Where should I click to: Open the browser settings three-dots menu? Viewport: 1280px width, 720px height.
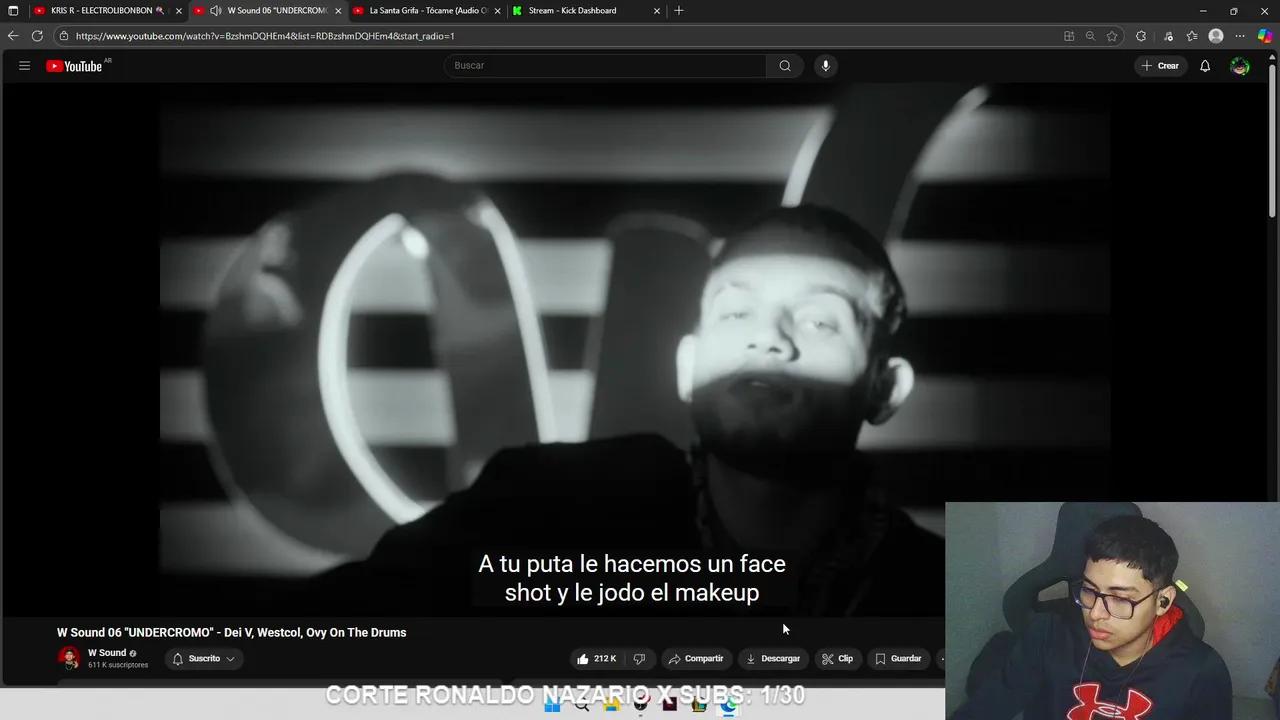[x=1240, y=36]
